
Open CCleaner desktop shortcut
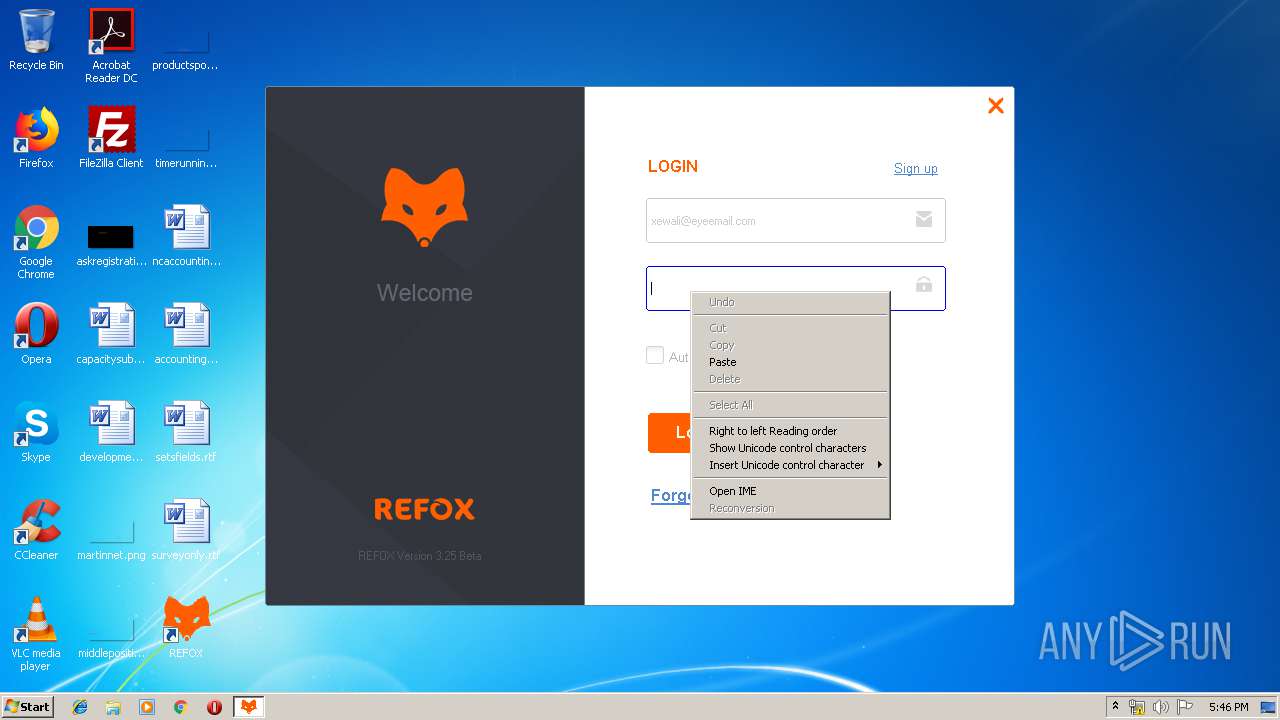click(36, 530)
